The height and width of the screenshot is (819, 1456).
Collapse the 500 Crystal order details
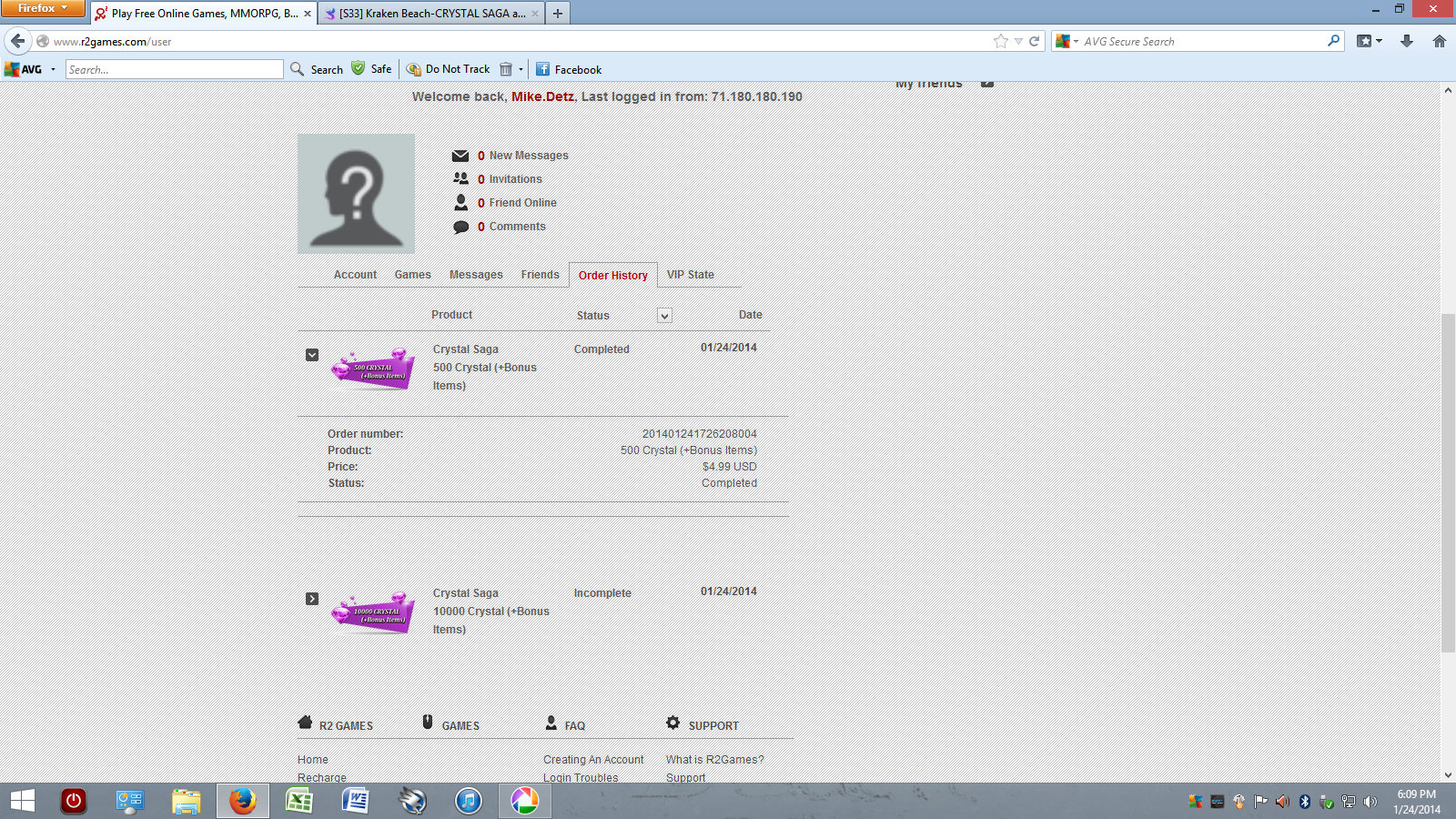point(312,355)
